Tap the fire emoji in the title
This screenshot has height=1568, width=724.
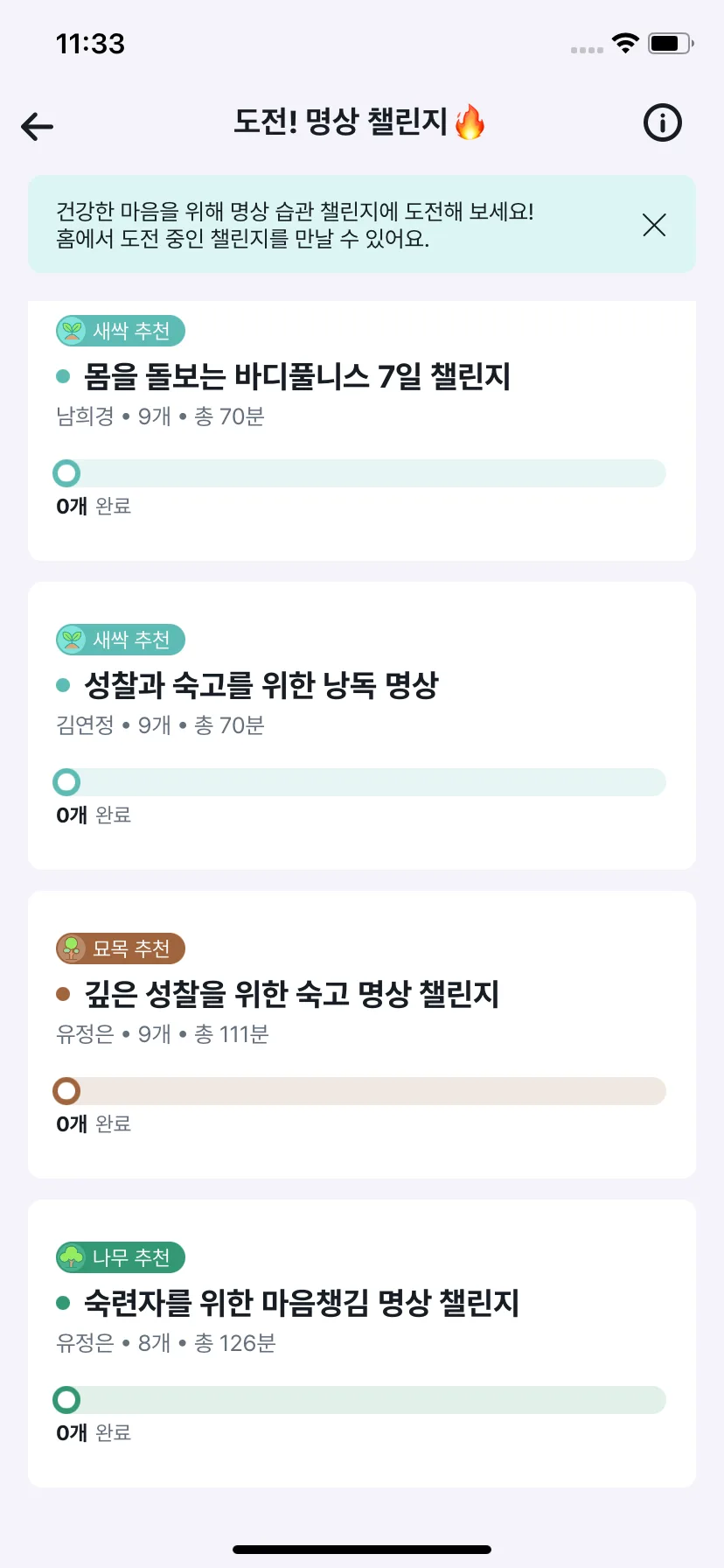tap(470, 122)
